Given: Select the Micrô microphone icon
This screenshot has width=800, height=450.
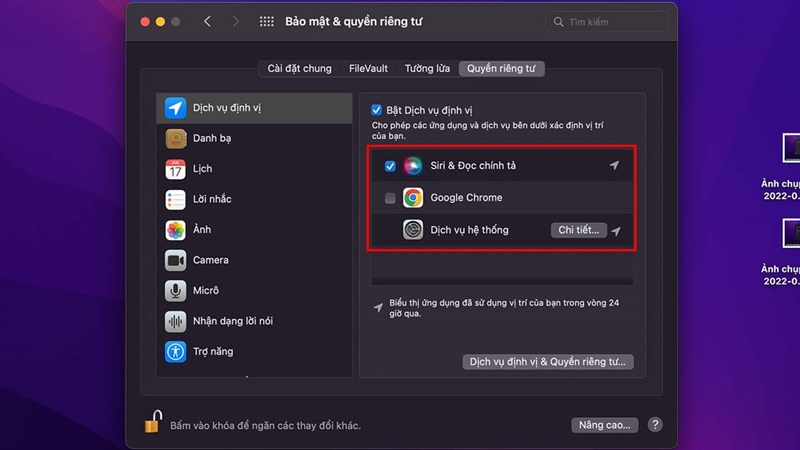Looking at the screenshot, I should pos(175,291).
